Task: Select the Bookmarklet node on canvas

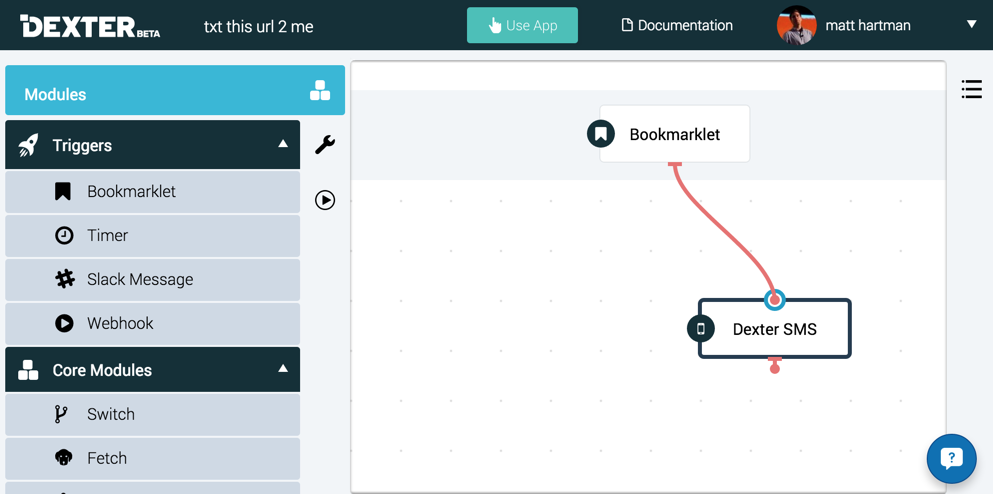Action: 674,134
